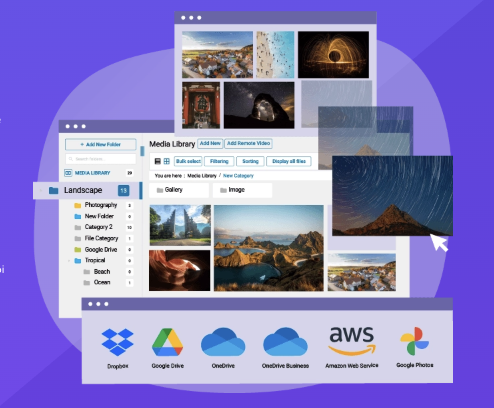This screenshot has height=408, width=494.
Task: Click the gray Ocean folder icon
Action: point(87,283)
